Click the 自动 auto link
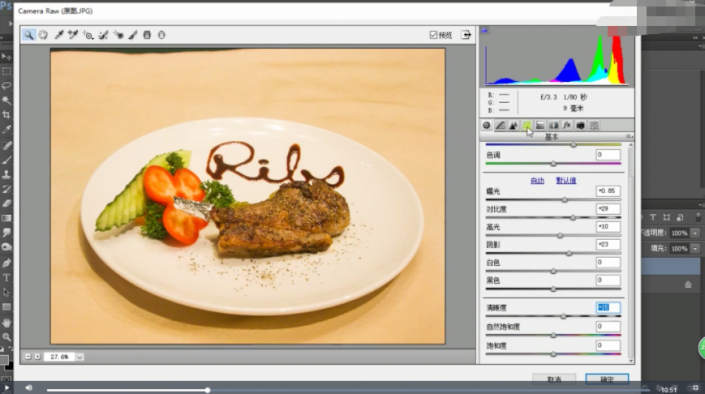This screenshot has height=394, width=705. click(x=537, y=180)
